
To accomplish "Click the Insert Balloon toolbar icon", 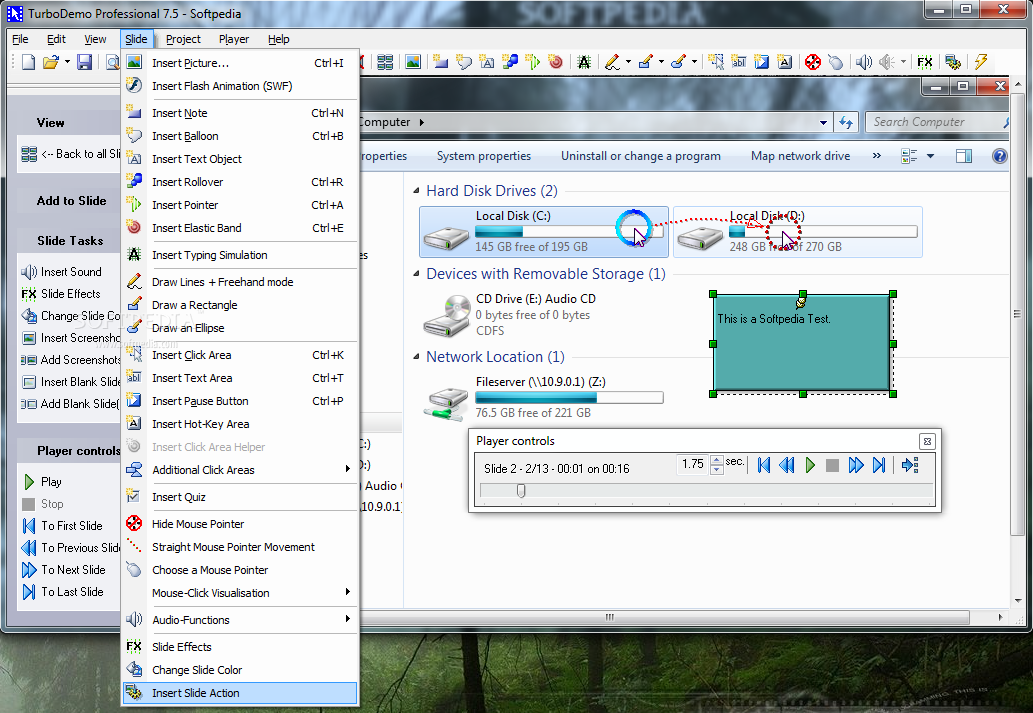I will [x=464, y=62].
